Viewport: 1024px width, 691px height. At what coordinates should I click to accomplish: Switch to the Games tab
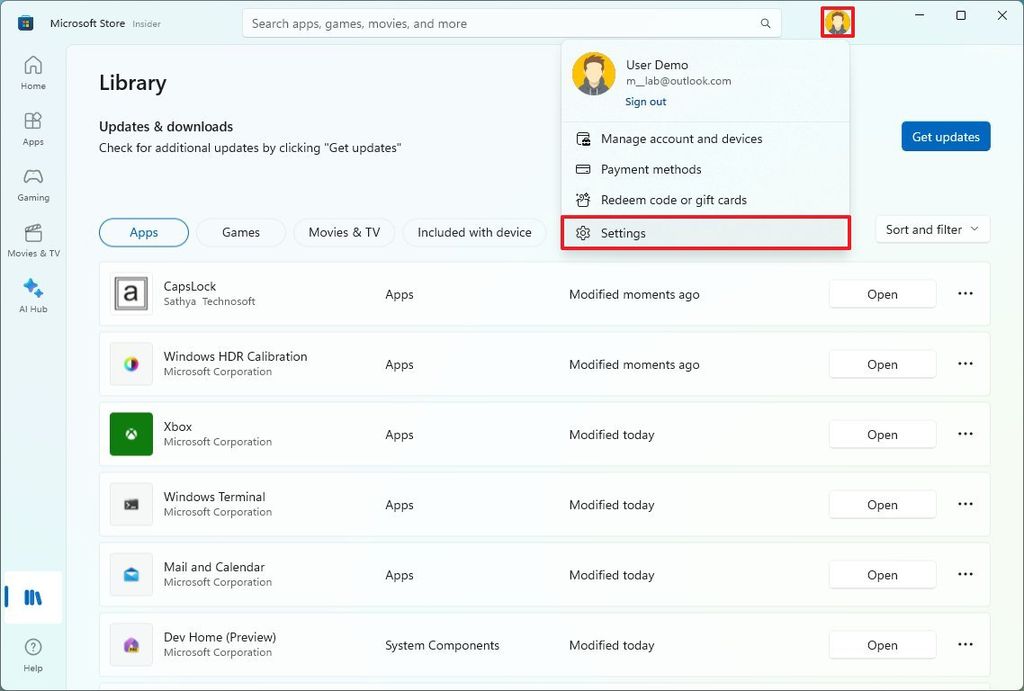240,232
